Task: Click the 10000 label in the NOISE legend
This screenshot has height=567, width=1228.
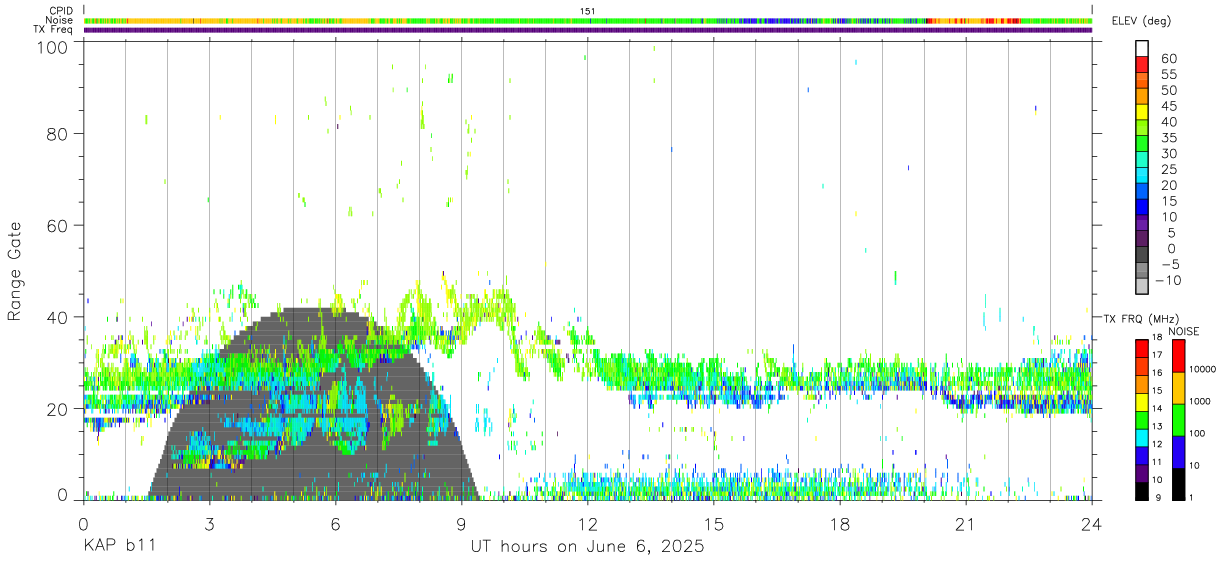Action: coord(1204,369)
